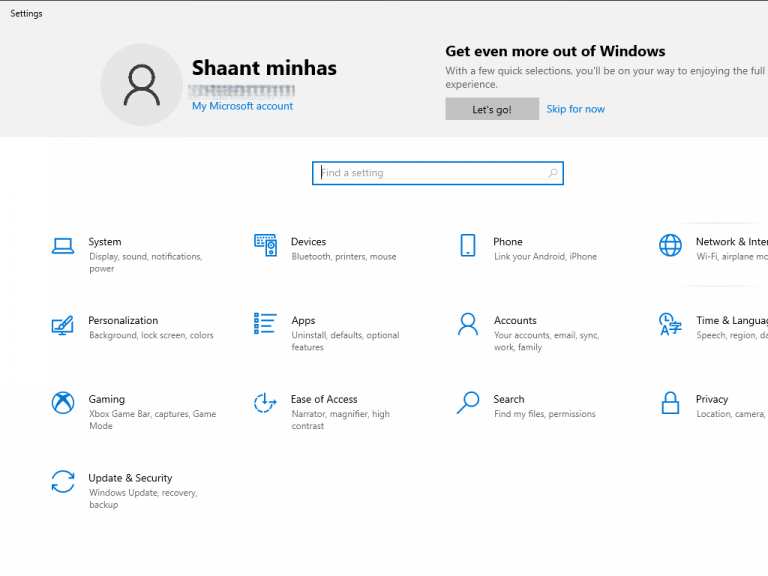Click the 'Get even more out of Windows' heading
The image size is (768, 576).
[x=555, y=51]
